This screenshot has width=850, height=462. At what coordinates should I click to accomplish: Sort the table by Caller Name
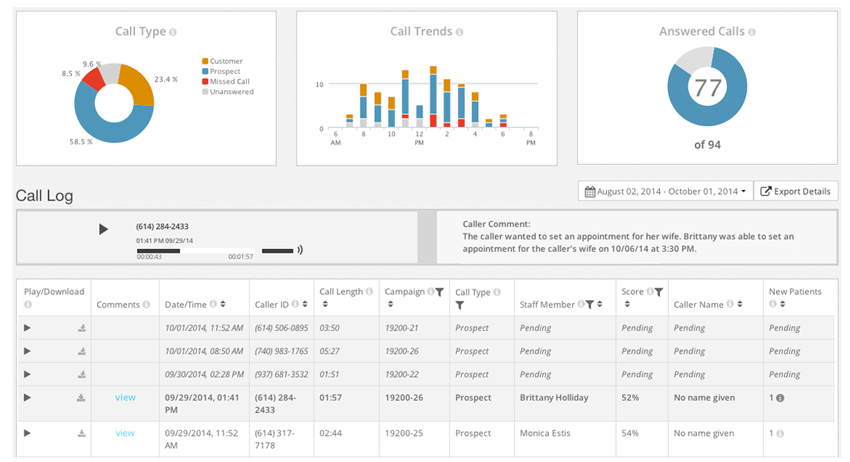[x=740, y=304]
